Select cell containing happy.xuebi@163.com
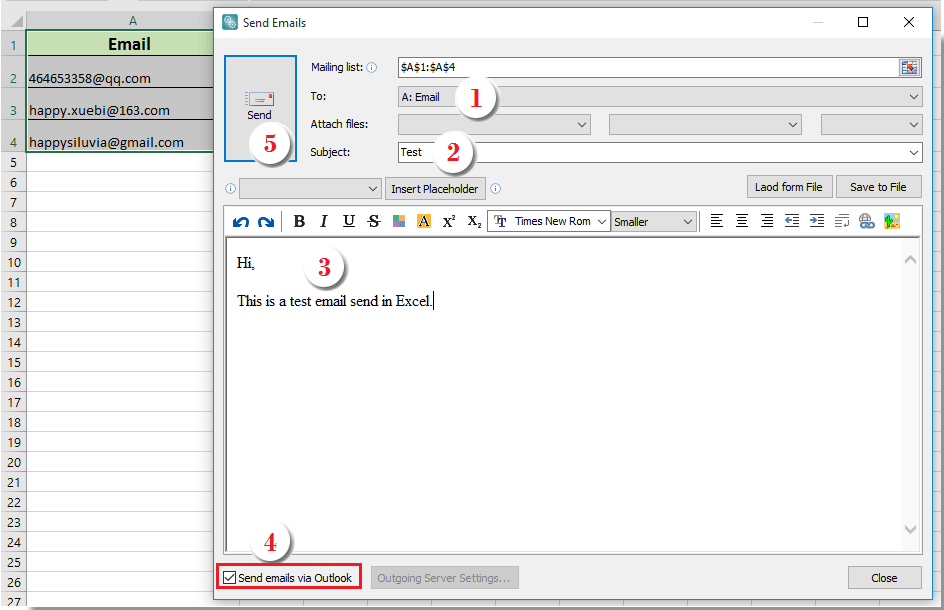This screenshot has height=610, width=944. click(100, 110)
